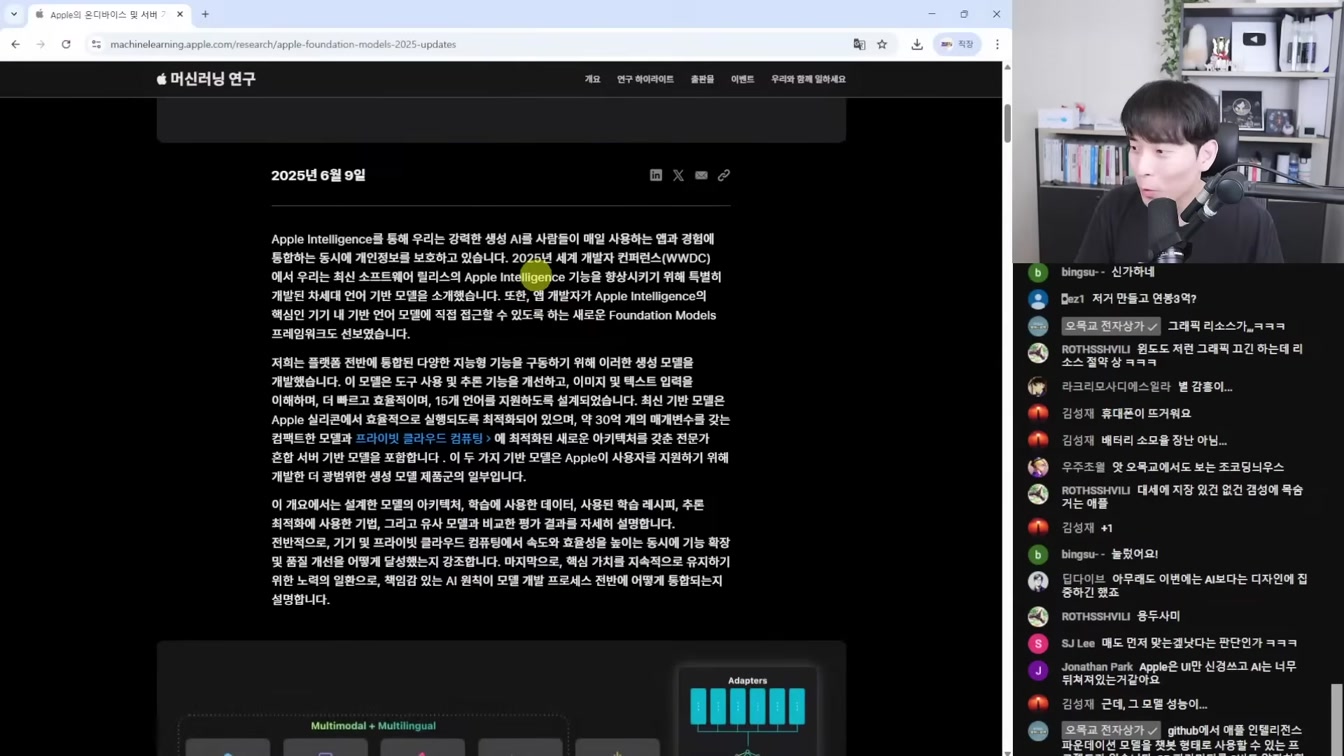
Task: Click chat username 딥다이브
Action: [x=1083, y=579]
